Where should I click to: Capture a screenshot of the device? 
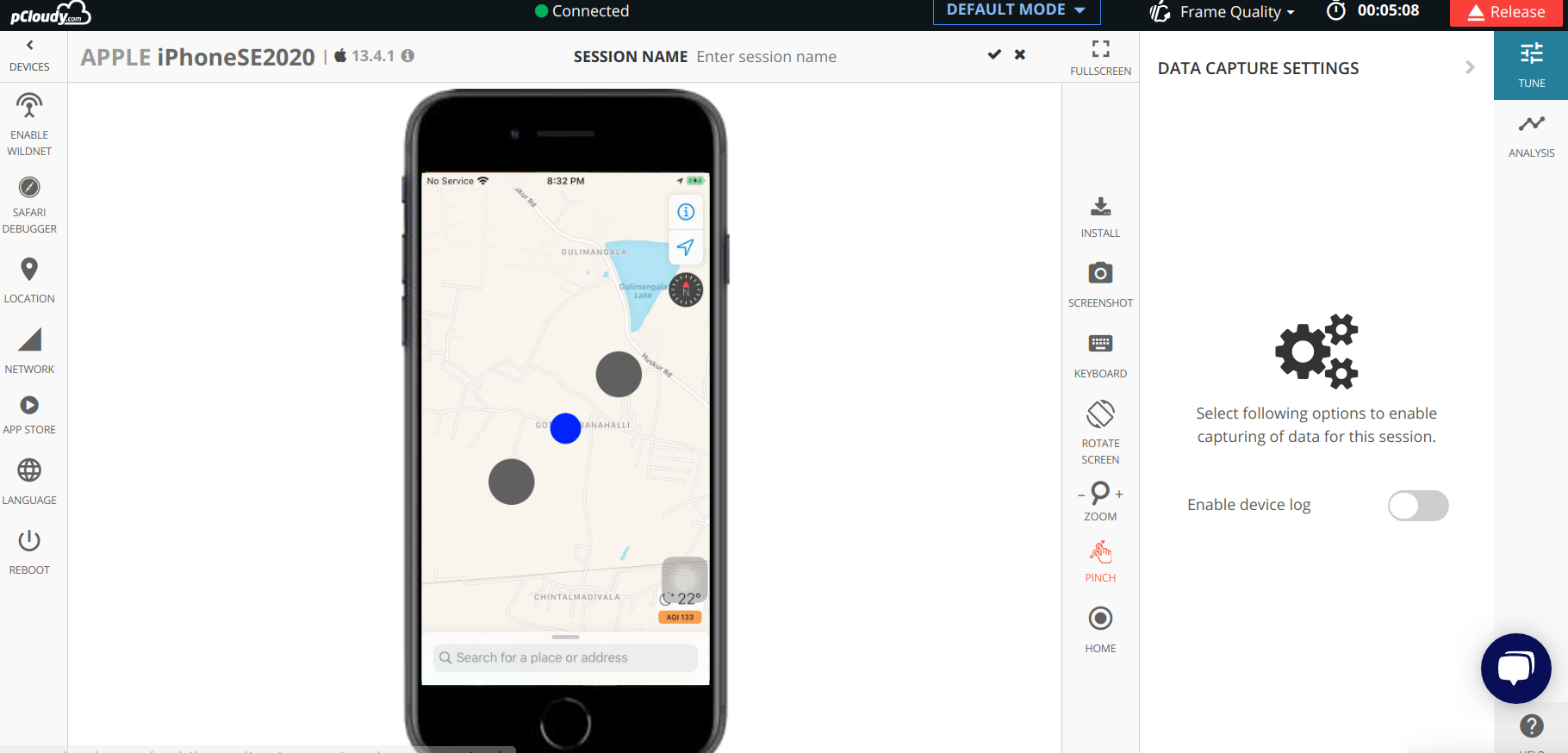pos(1100,285)
